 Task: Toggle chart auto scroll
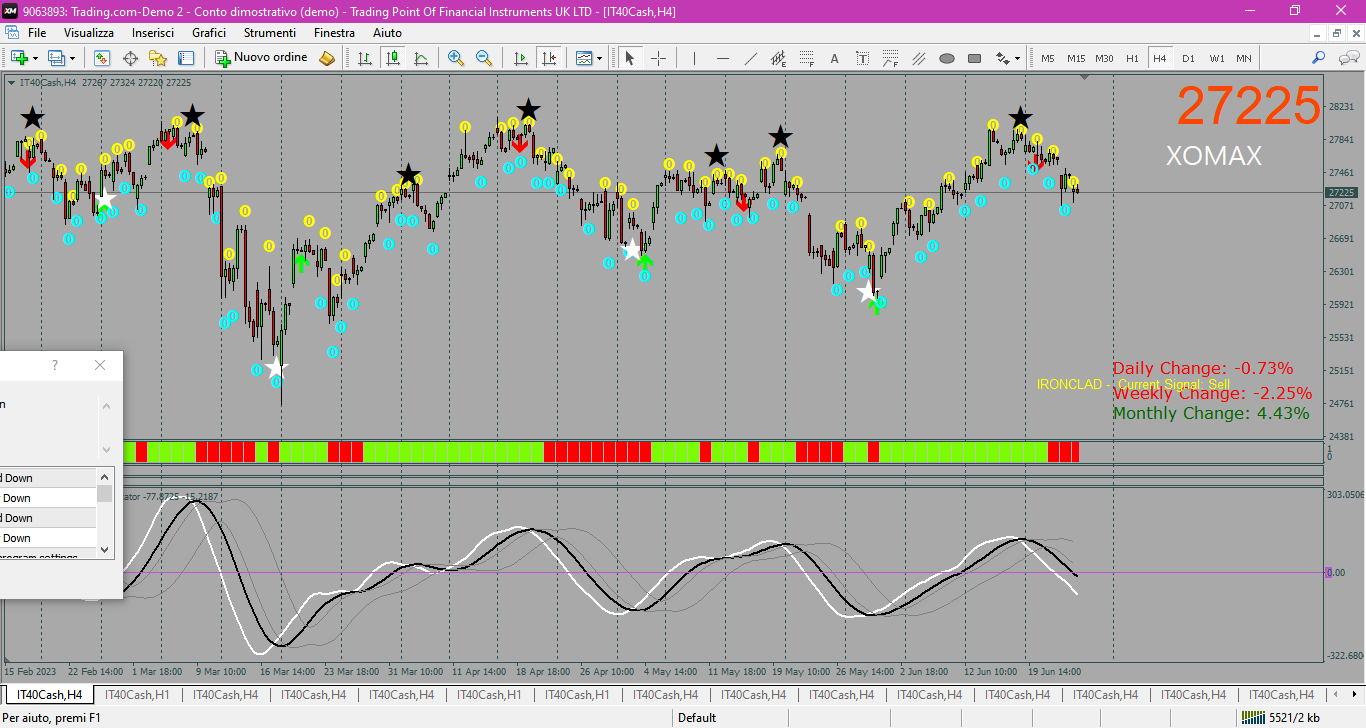click(520, 58)
